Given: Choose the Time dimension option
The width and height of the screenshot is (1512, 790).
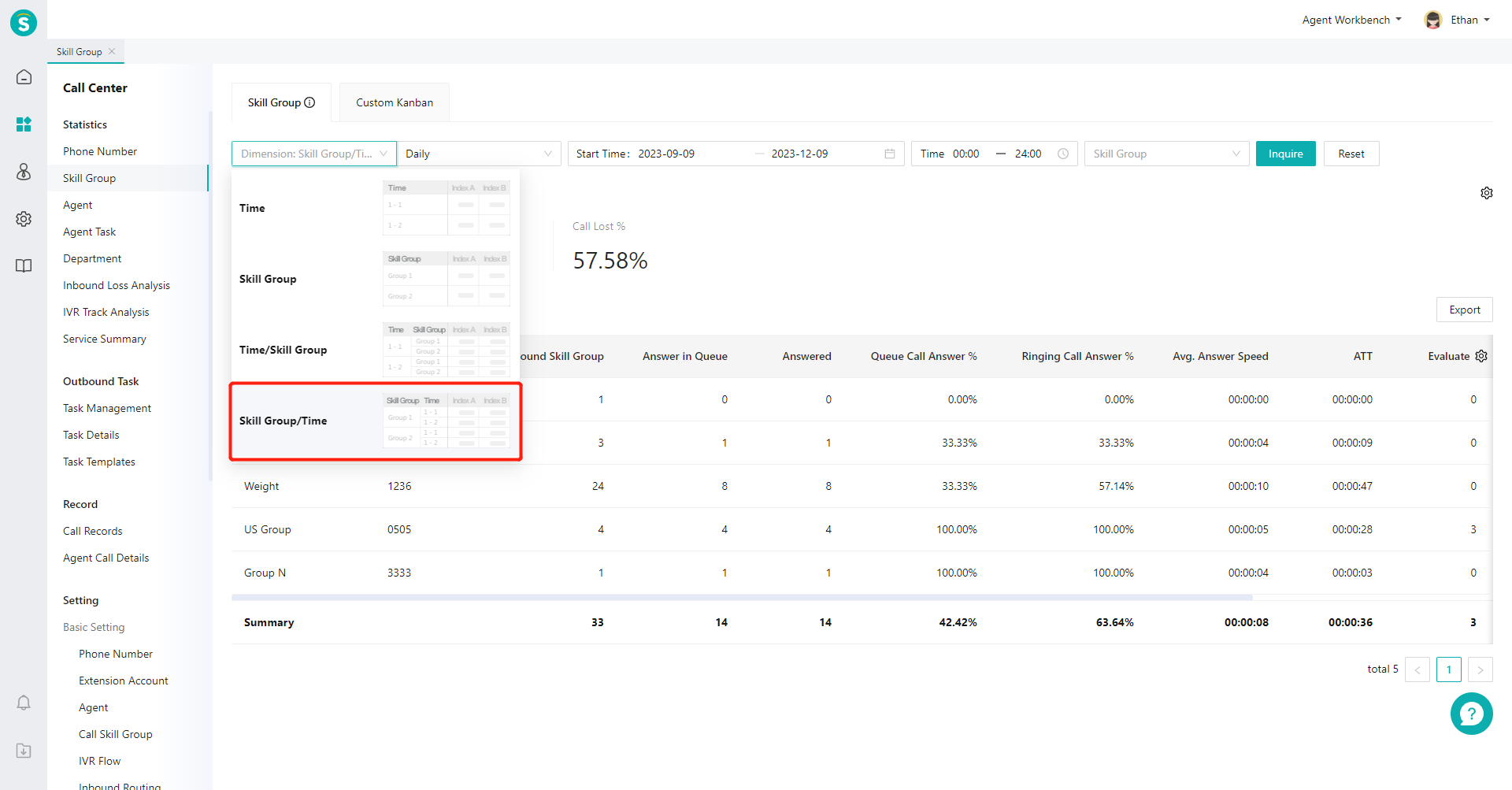Looking at the screenshot, I should [x=375, y=208].
